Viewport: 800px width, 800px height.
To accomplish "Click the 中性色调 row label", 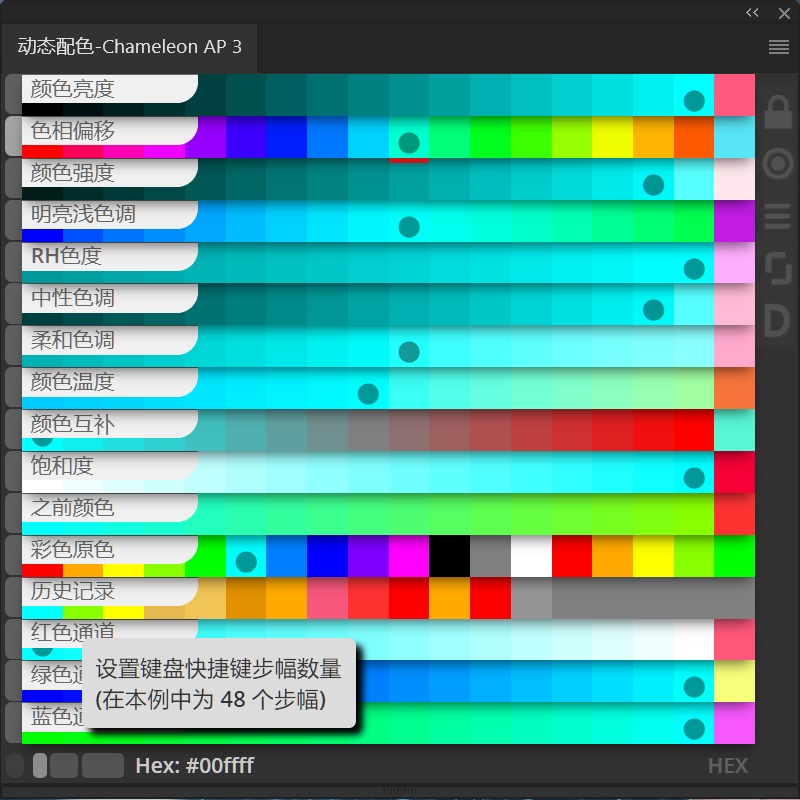I will 72,298.
